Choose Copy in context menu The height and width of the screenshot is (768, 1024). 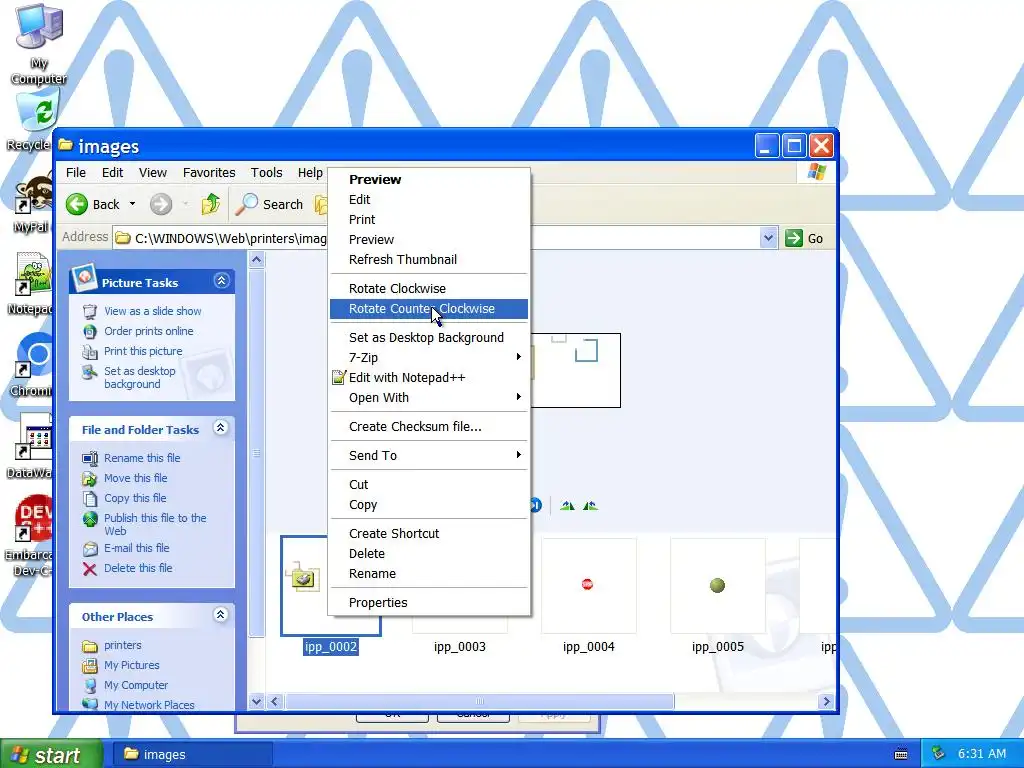click(429, 505)
